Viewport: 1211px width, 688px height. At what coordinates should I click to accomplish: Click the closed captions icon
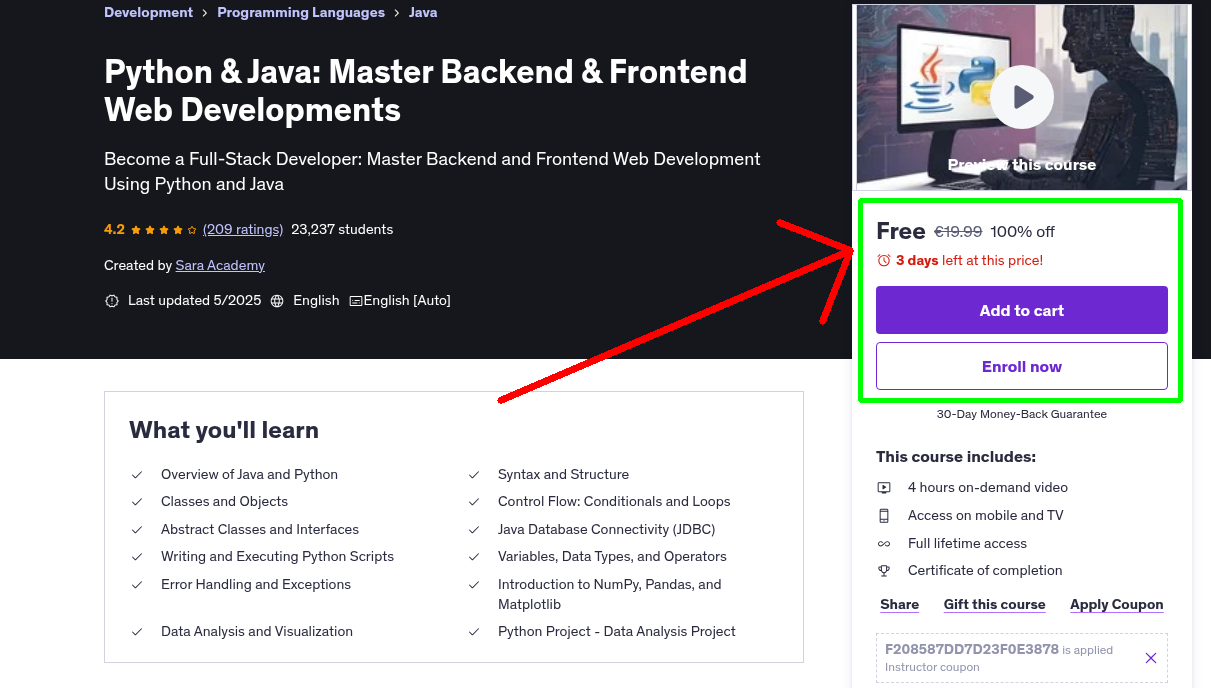(x=355, y=301)
